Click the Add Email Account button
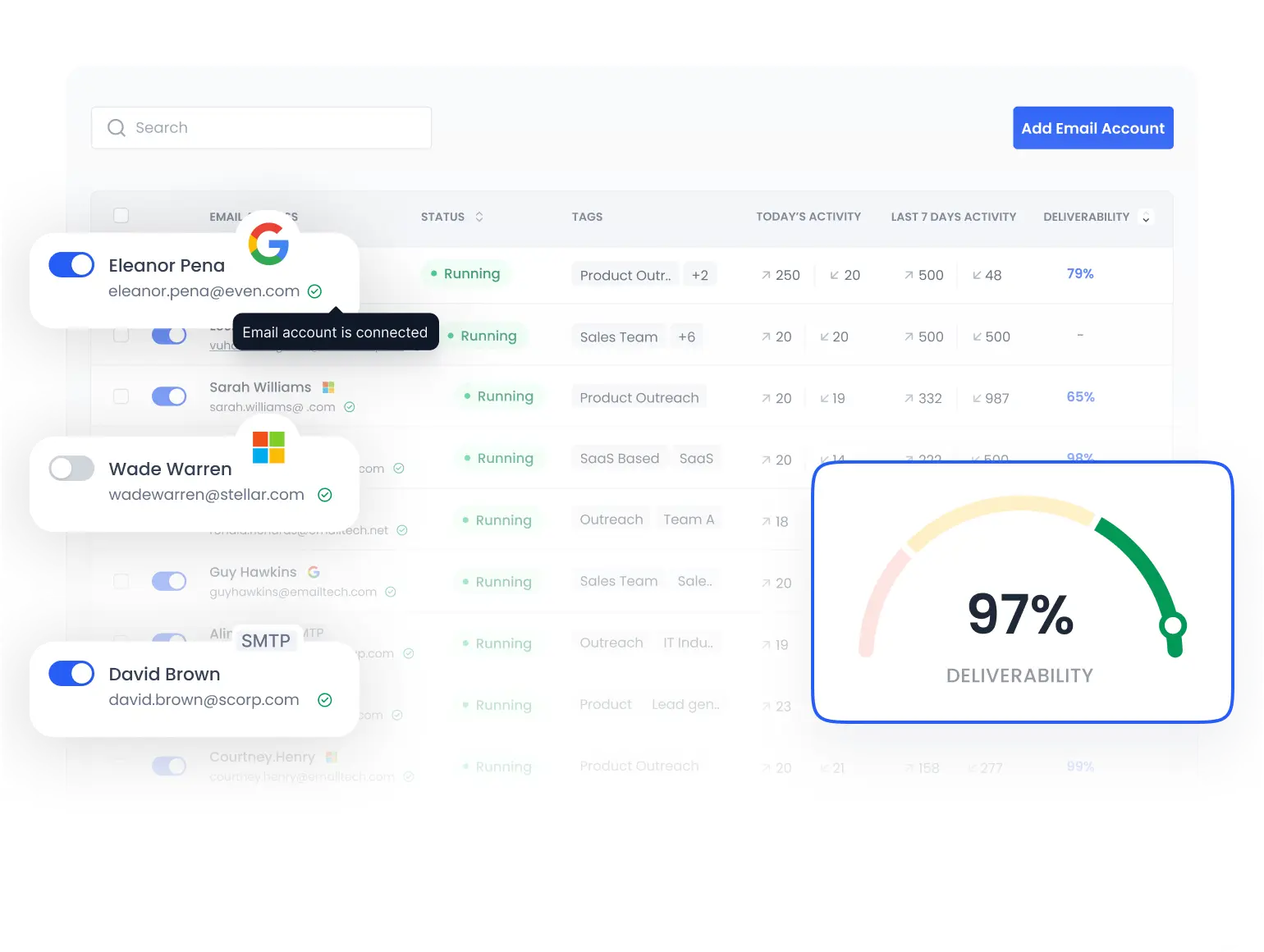Image resolution: width=1264 pixels, height=952 pixels. point(1092,127)
